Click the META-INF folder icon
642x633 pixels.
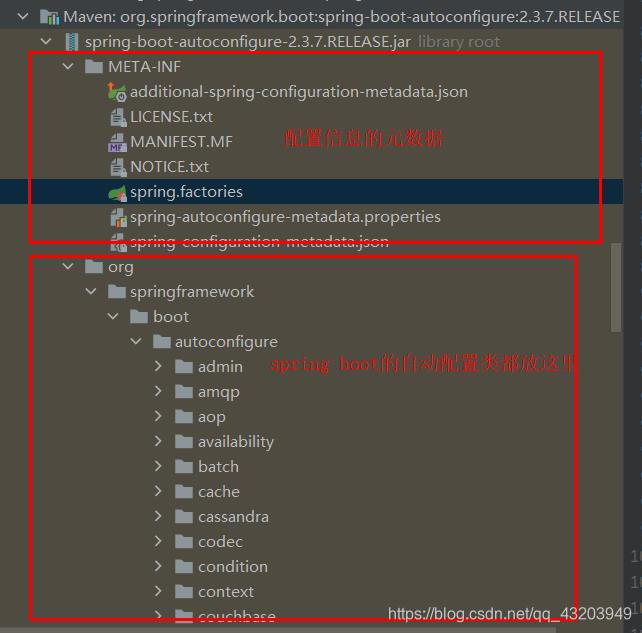(94, 66)
